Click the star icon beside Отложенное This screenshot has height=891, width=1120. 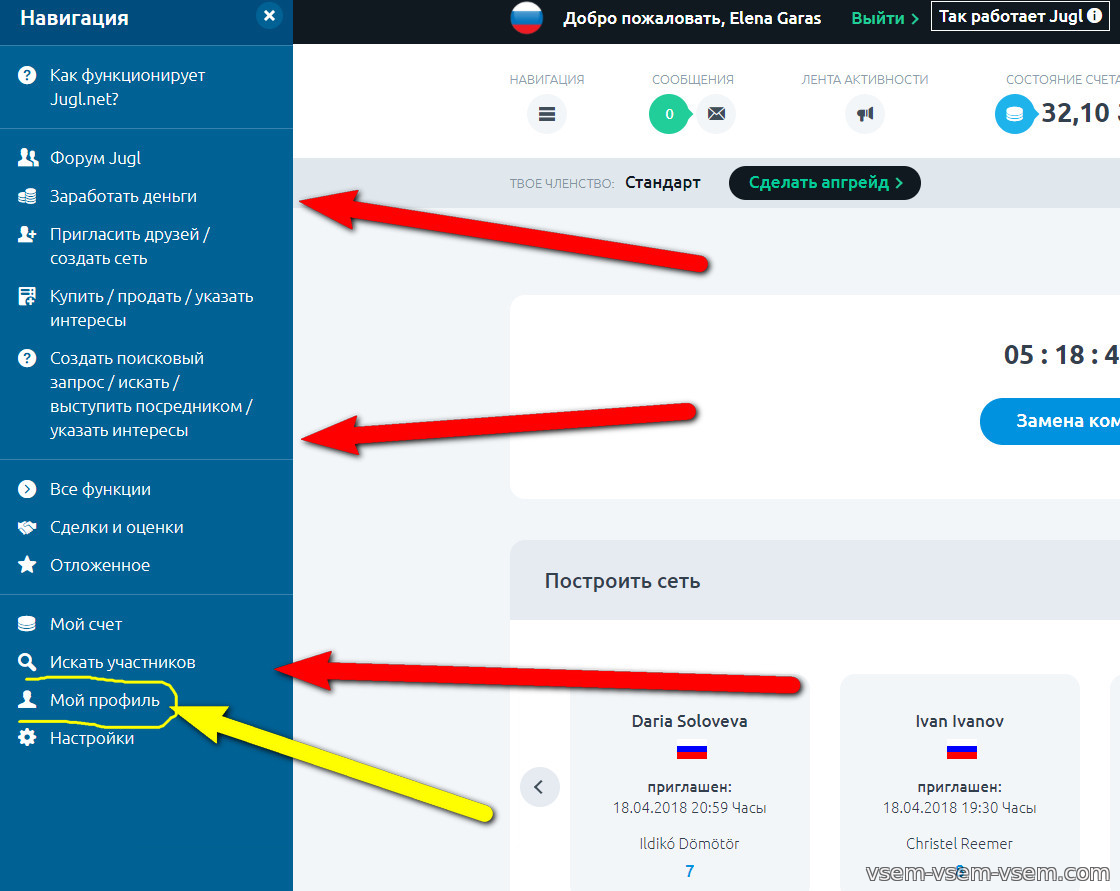[x=27, y=565]
